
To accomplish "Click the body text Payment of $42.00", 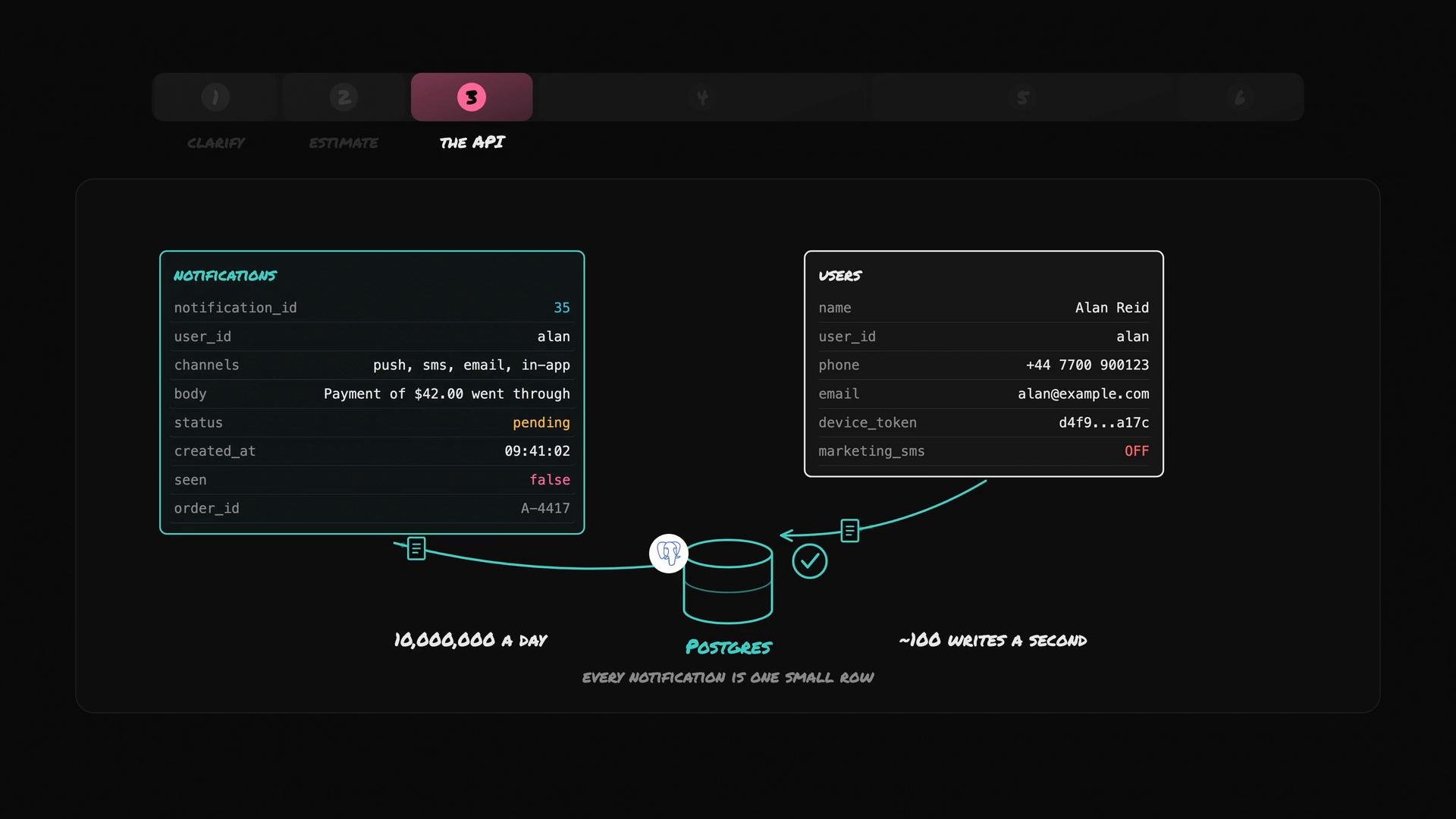I will coord(394,394).
